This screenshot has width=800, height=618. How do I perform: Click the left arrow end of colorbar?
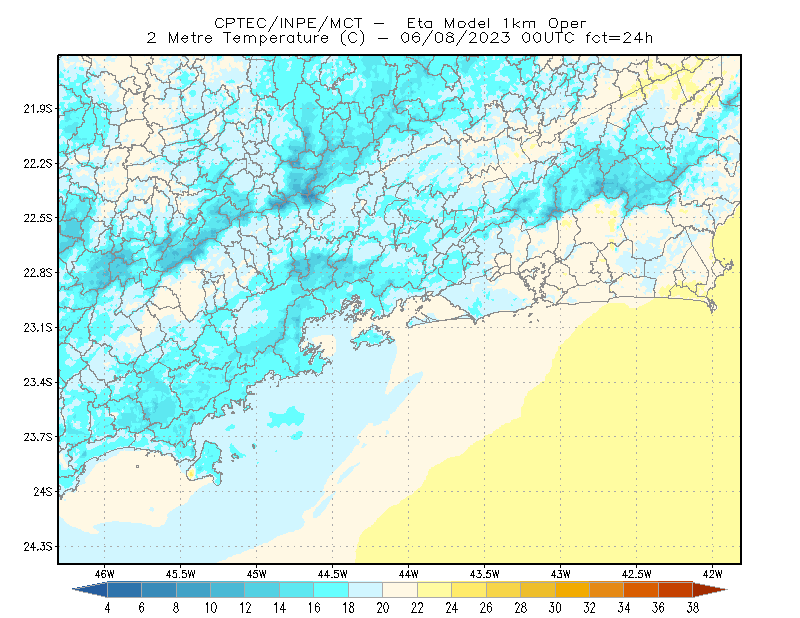[90, 590]
